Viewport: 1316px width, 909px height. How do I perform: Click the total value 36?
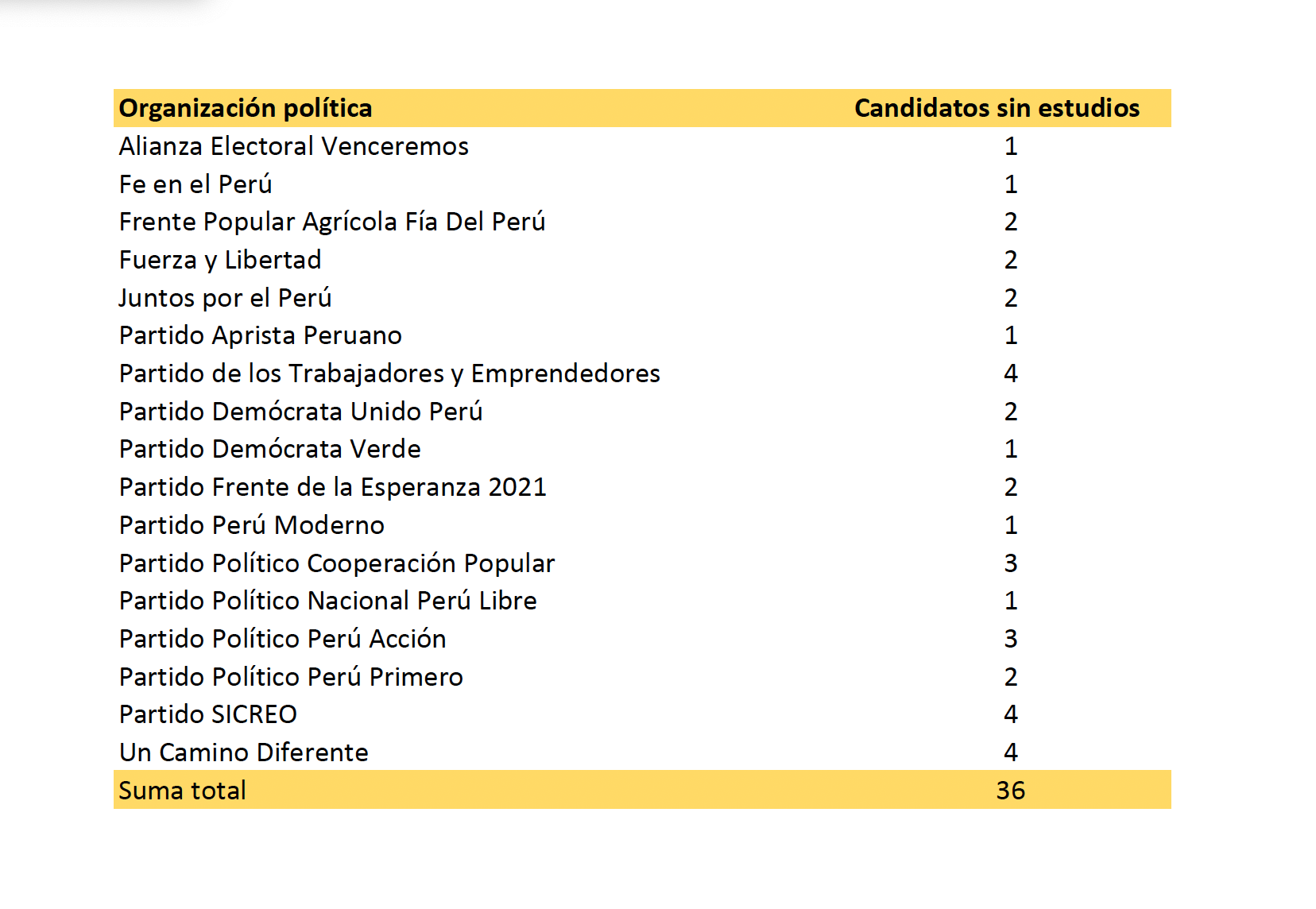click(1010, 791)
